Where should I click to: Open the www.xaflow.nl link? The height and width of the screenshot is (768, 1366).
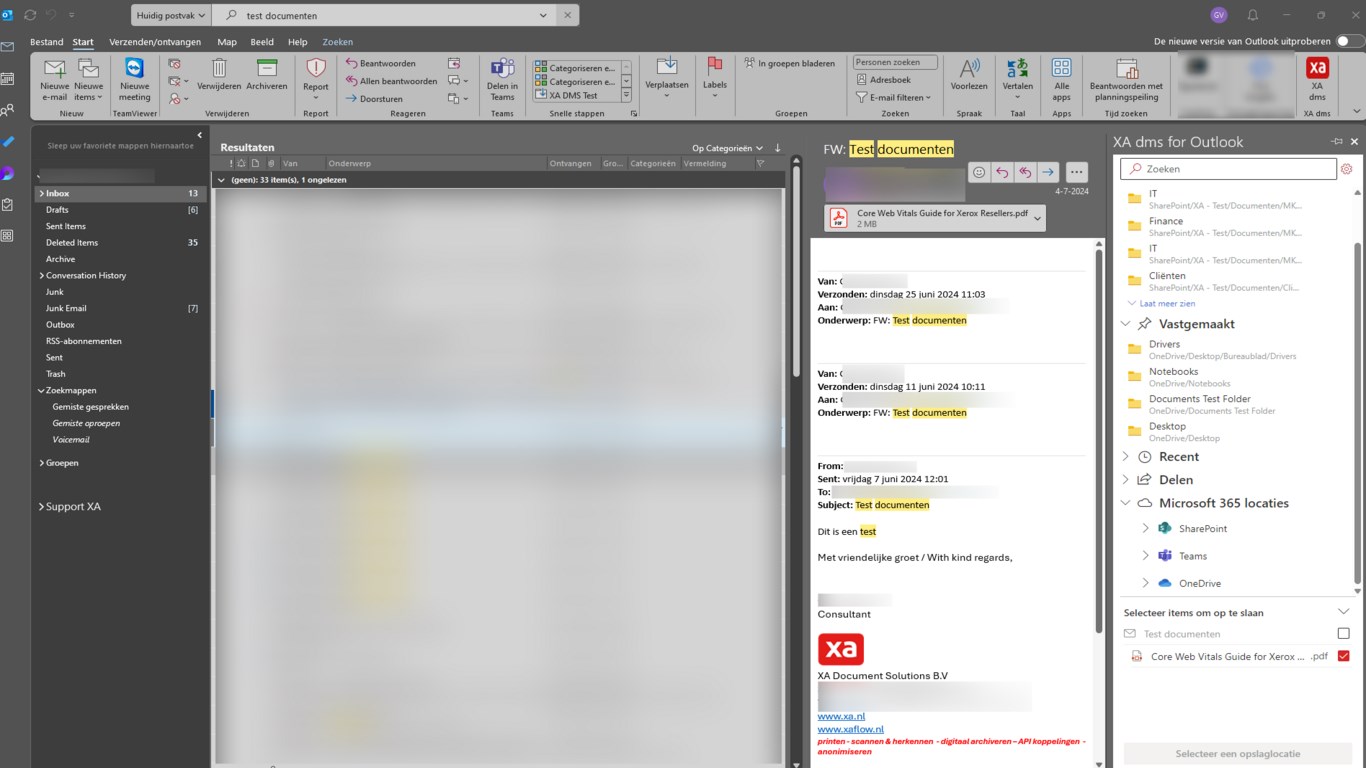tap(851, 729)
